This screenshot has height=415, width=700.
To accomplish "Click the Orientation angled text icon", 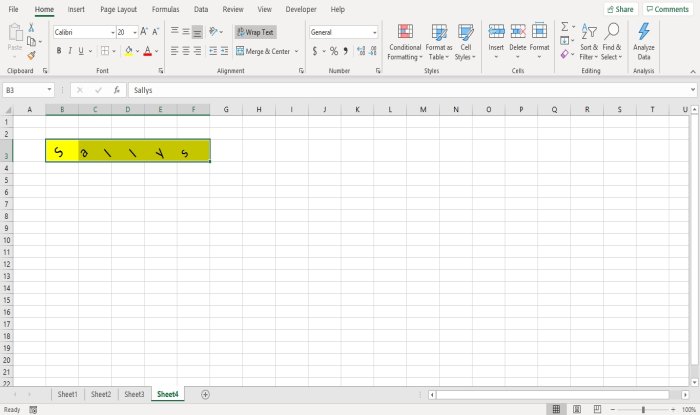I will 213,32.
